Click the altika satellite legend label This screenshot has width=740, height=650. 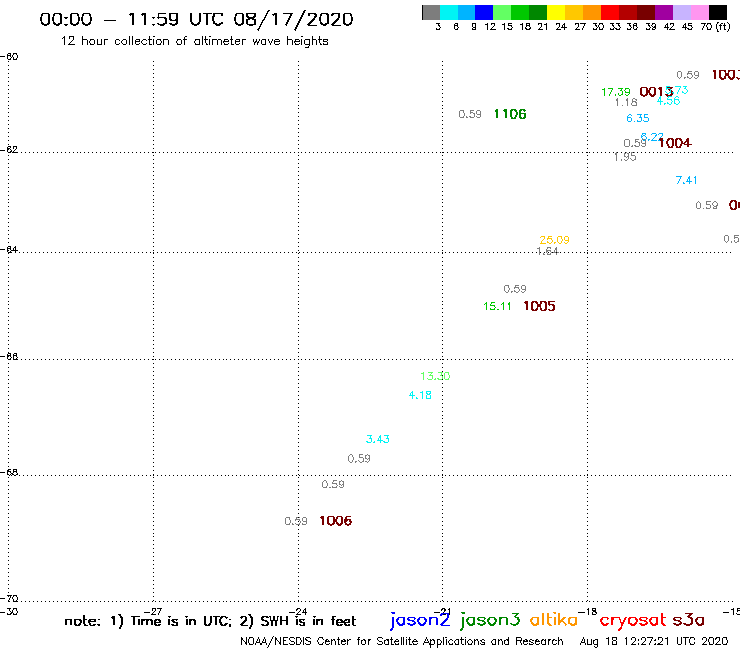coord(554,620)
